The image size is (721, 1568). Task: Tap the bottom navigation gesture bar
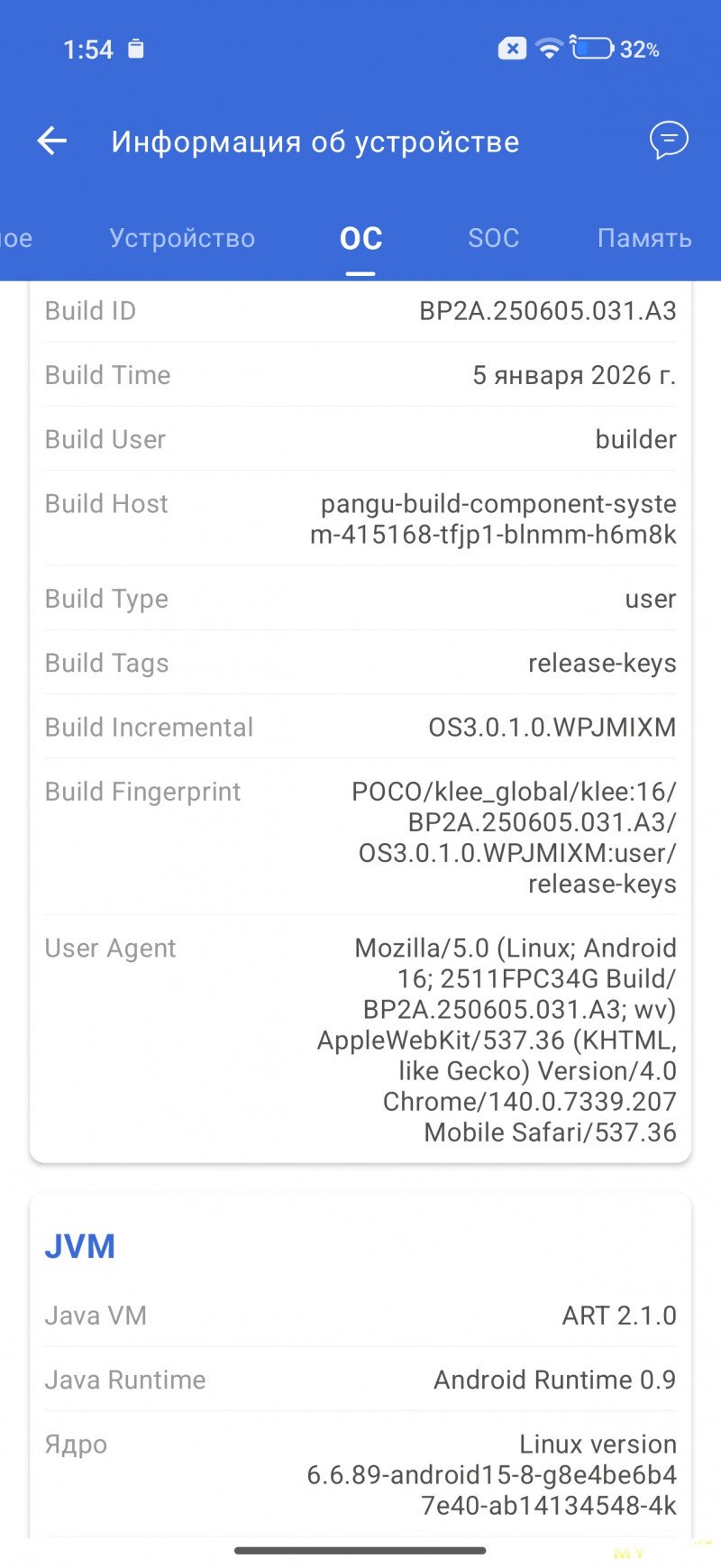(360, 1551)
